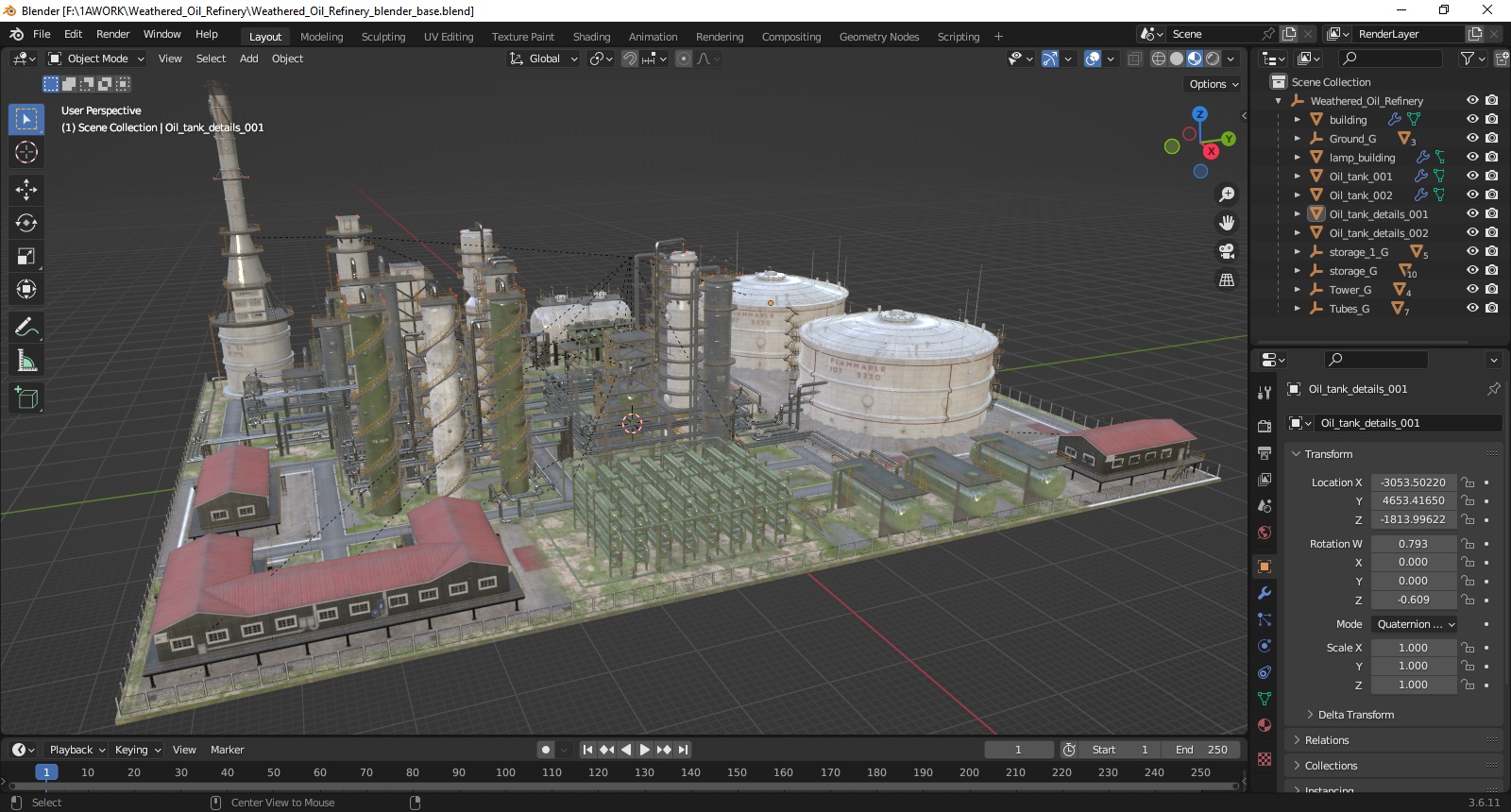Open the Object Data properties tab

[1265, 699]
